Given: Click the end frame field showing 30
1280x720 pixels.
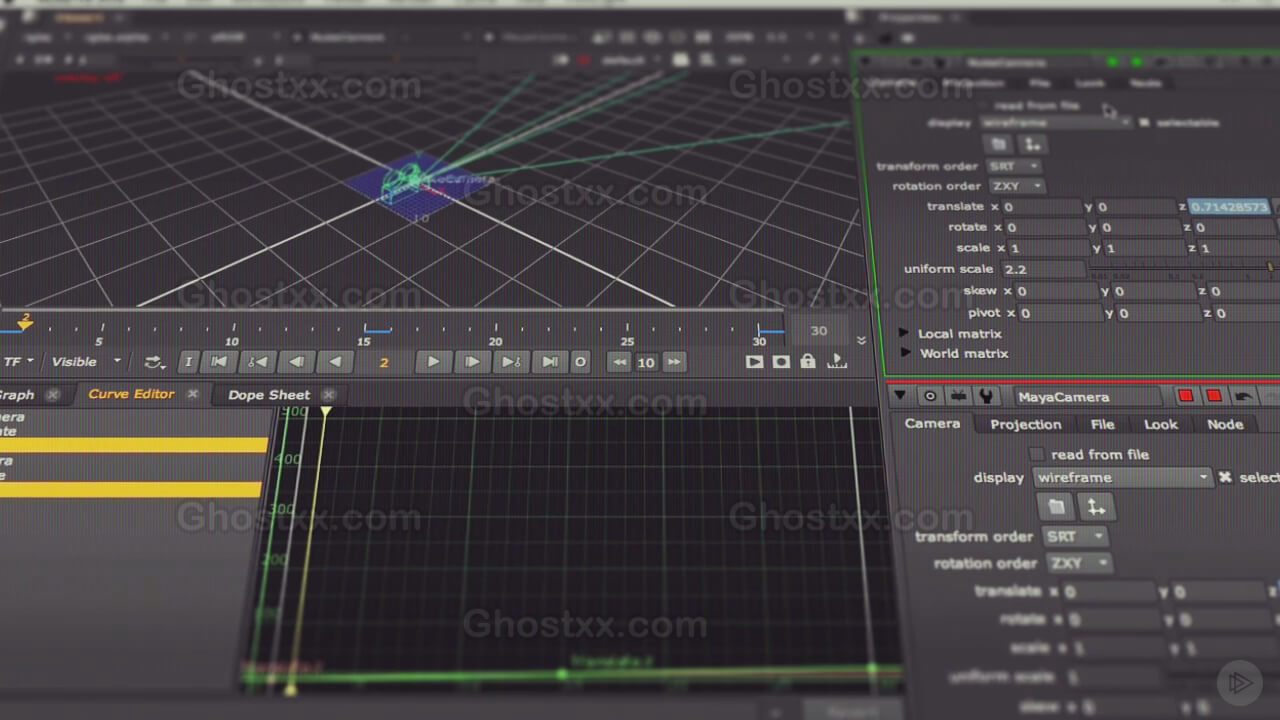Looking at the screenshot, I should tap(819, 331).
